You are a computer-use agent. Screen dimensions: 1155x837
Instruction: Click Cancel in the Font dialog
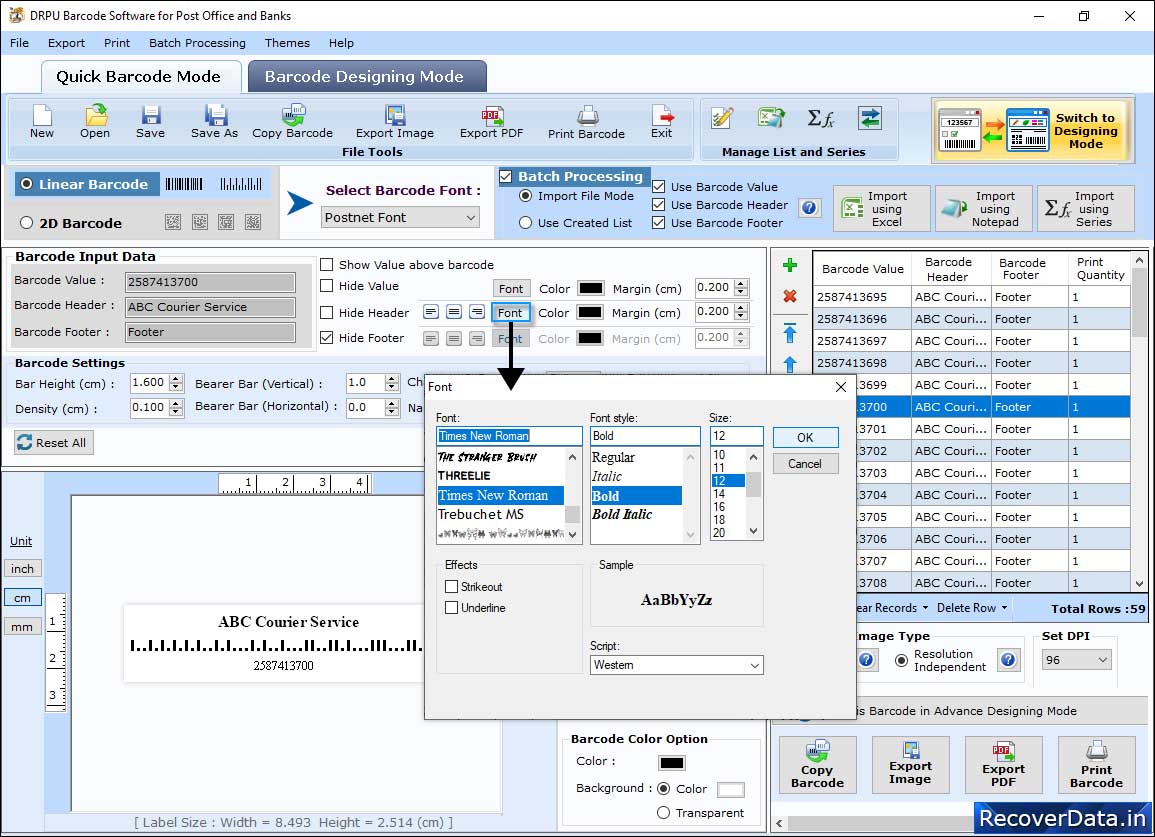(x=805, y=463)
